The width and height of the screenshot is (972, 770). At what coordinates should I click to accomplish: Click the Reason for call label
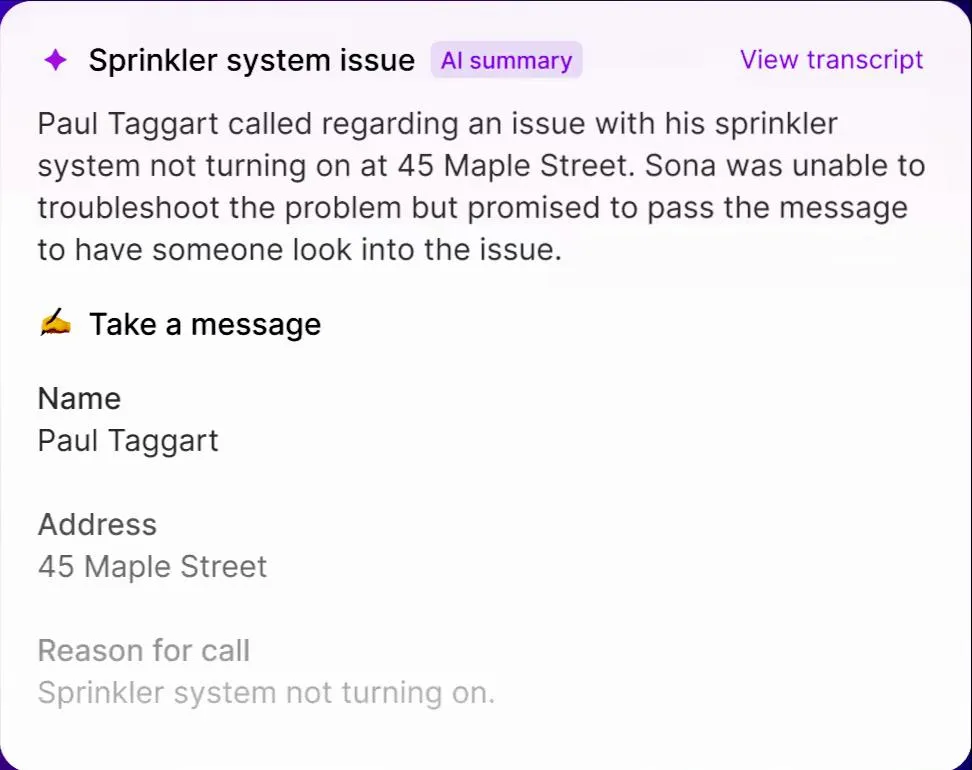(143, 650)
